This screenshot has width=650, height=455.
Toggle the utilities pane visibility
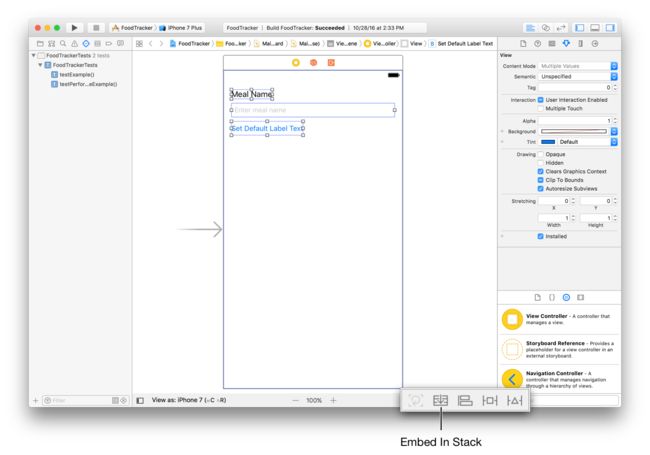610,28
